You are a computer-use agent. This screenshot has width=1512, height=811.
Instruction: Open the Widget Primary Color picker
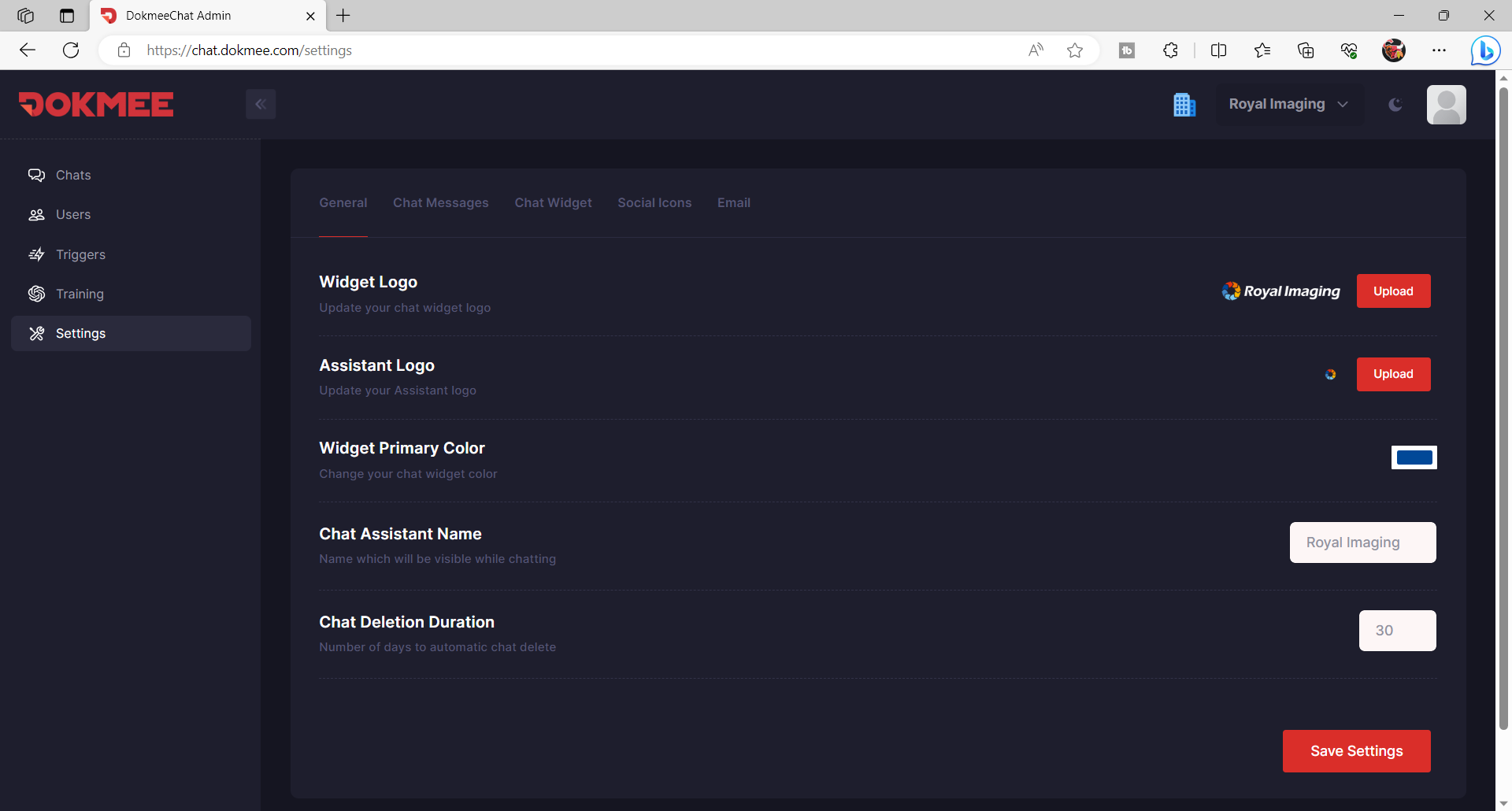click(x=1414, y=457)
